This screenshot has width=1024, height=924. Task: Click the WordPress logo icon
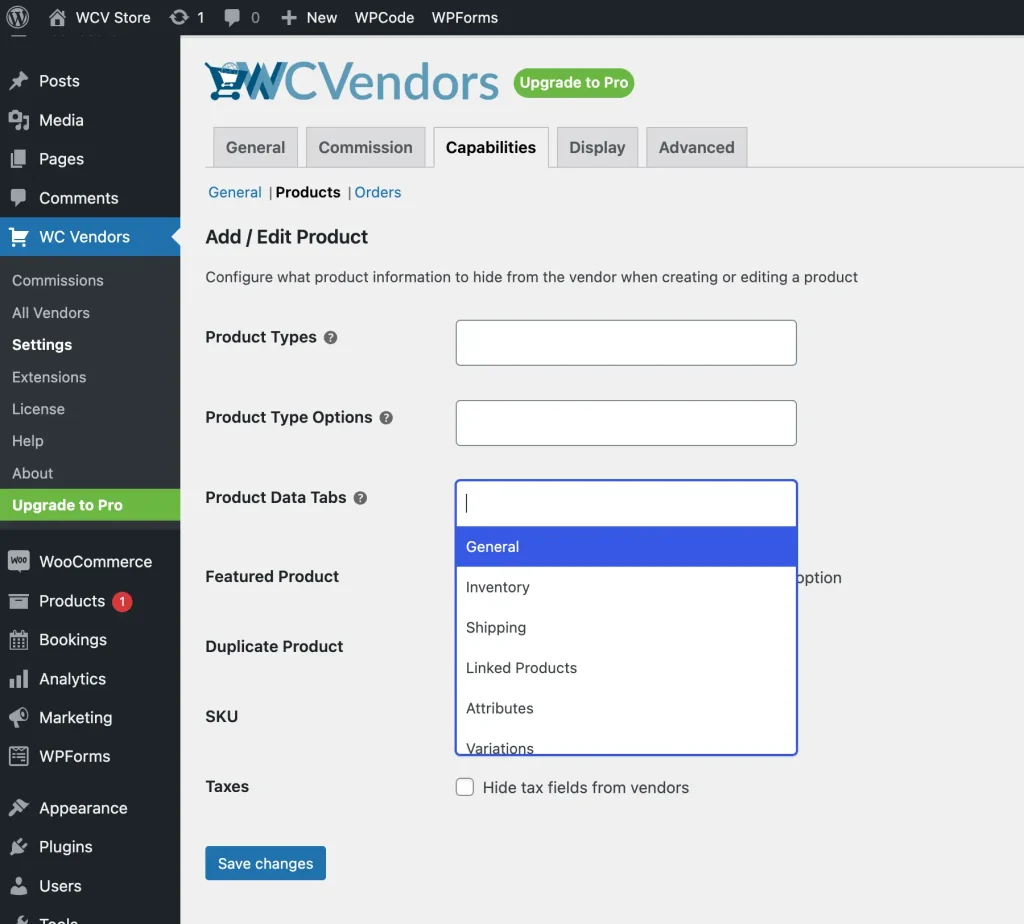click(x=18, y=17)
